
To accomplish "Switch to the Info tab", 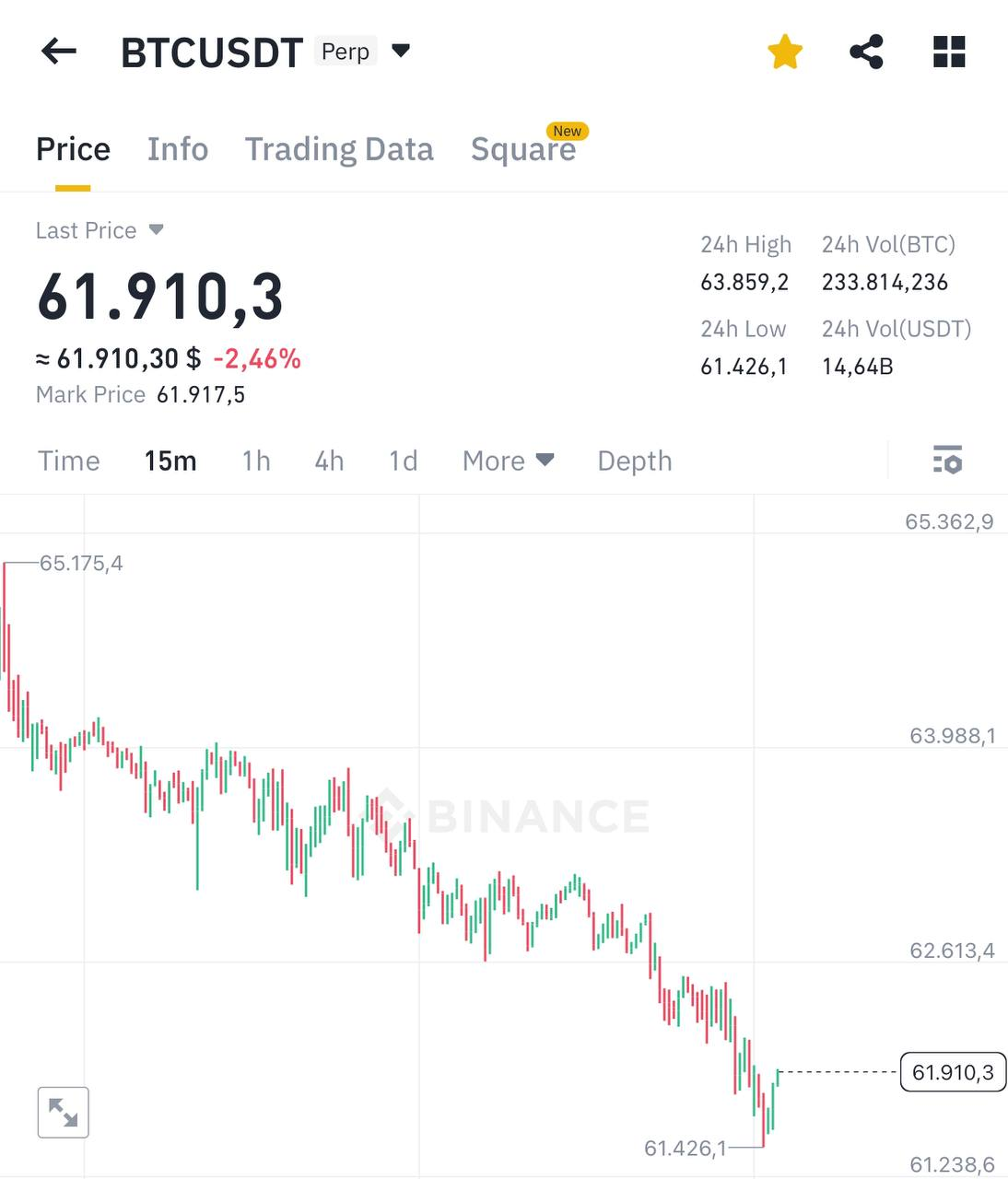I will tap(178, 149).
